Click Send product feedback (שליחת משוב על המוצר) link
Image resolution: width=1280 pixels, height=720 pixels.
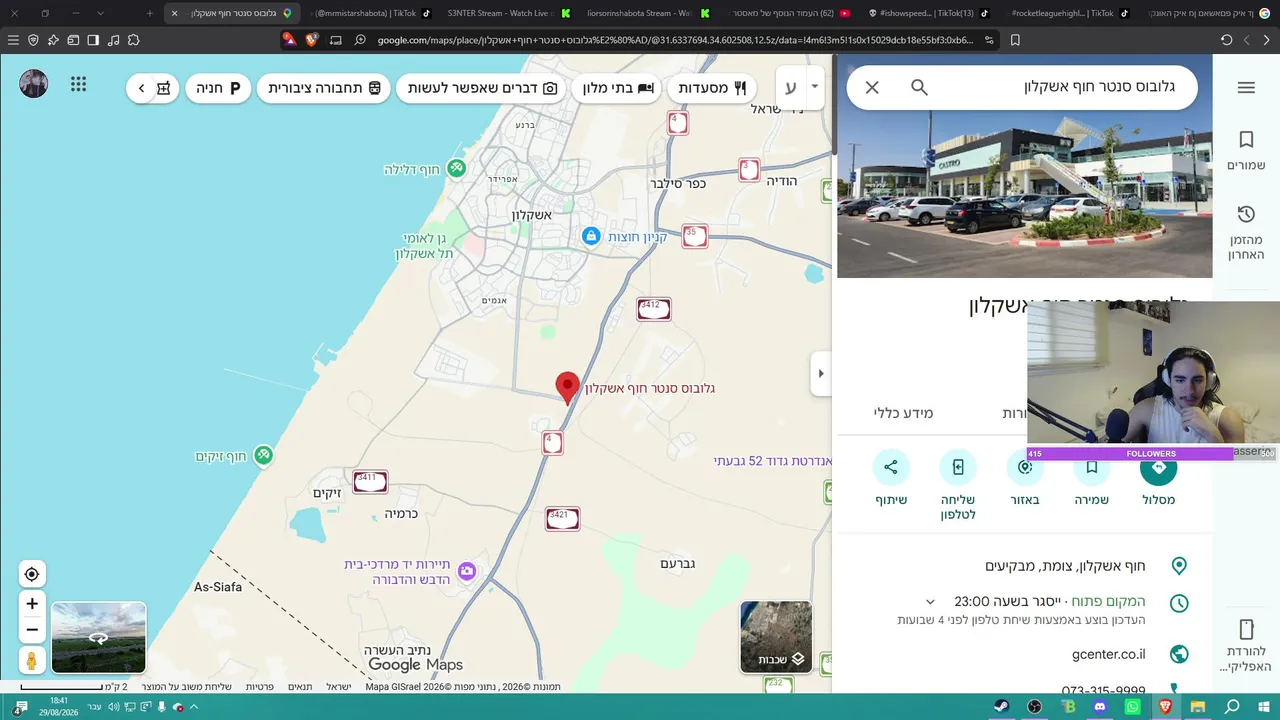(x=187, y=687)
